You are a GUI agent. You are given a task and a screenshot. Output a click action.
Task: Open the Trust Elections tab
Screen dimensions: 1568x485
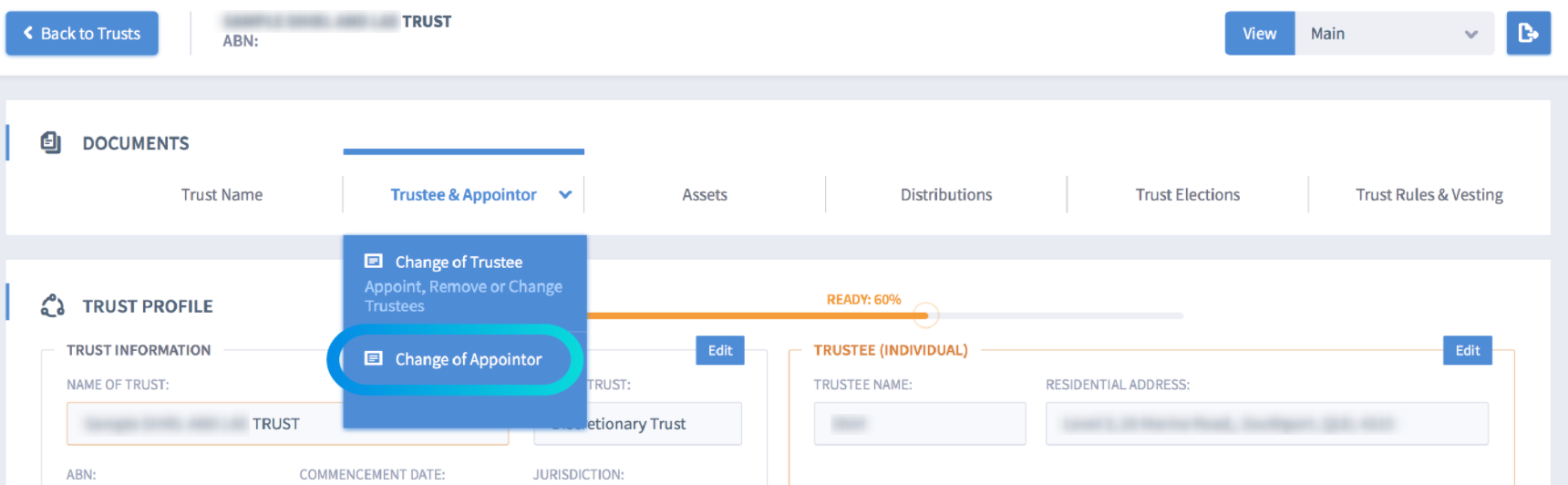(x=1188, y=195)
